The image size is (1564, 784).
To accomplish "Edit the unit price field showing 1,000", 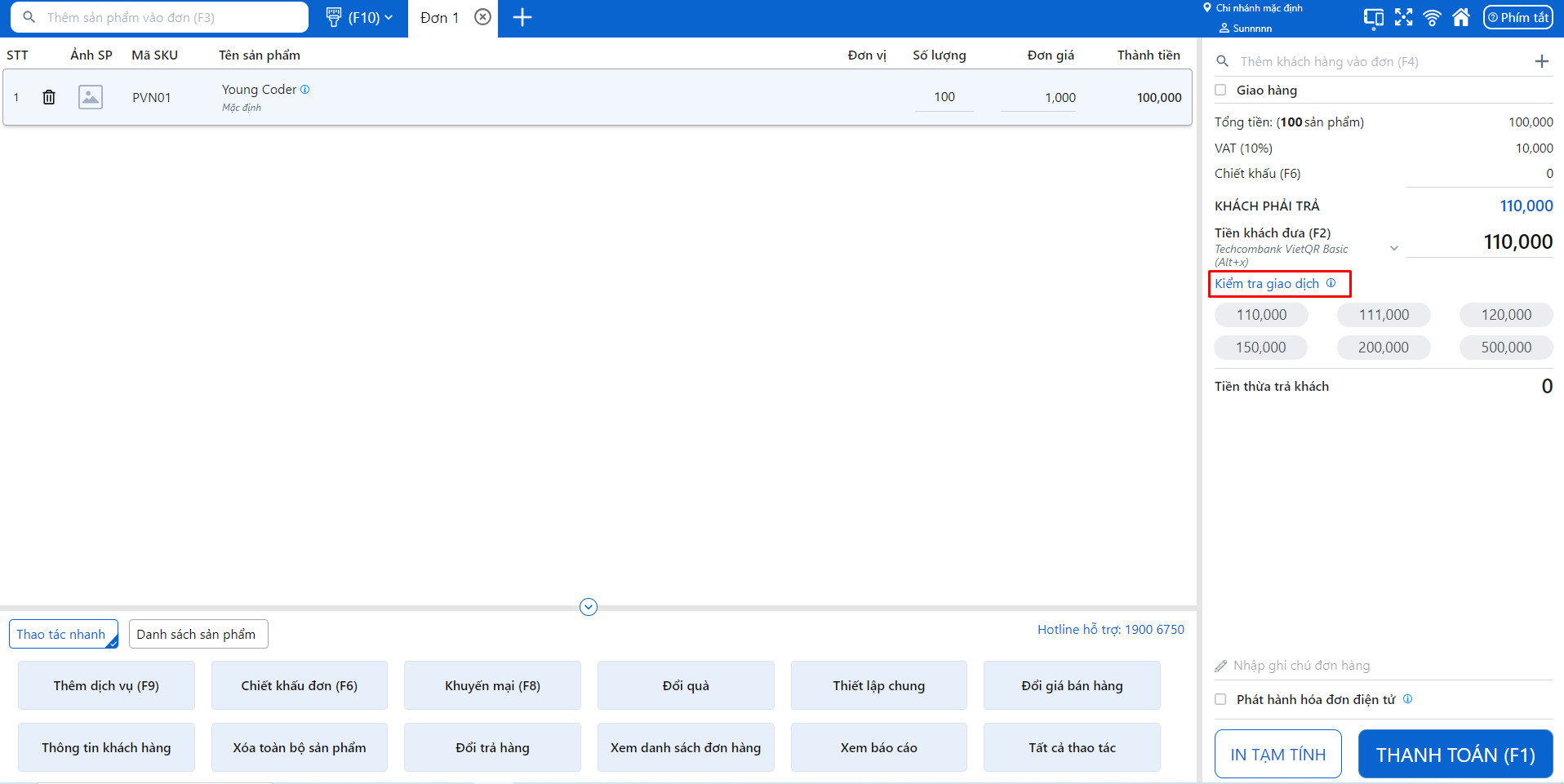I will pyautogui.click(x=1038, y=97).
